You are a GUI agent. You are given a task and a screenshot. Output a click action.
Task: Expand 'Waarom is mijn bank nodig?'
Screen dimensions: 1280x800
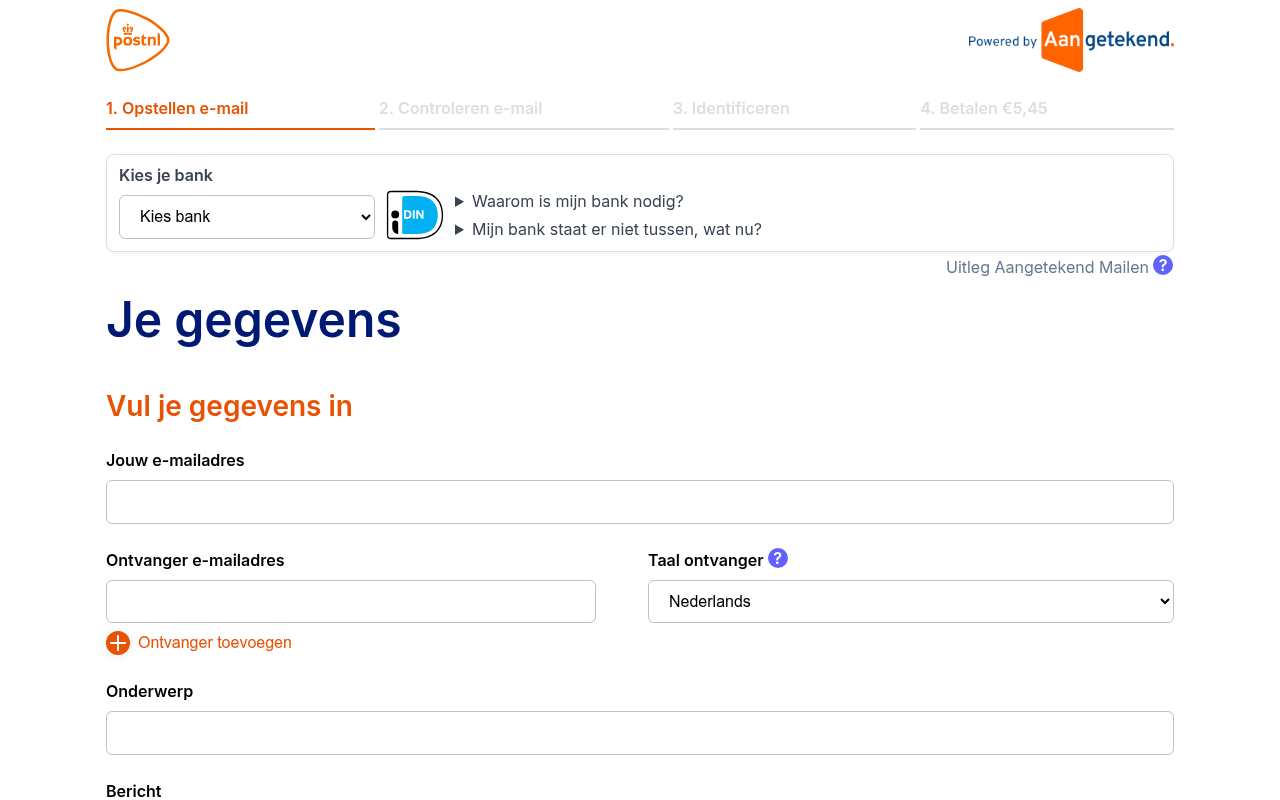569,201
